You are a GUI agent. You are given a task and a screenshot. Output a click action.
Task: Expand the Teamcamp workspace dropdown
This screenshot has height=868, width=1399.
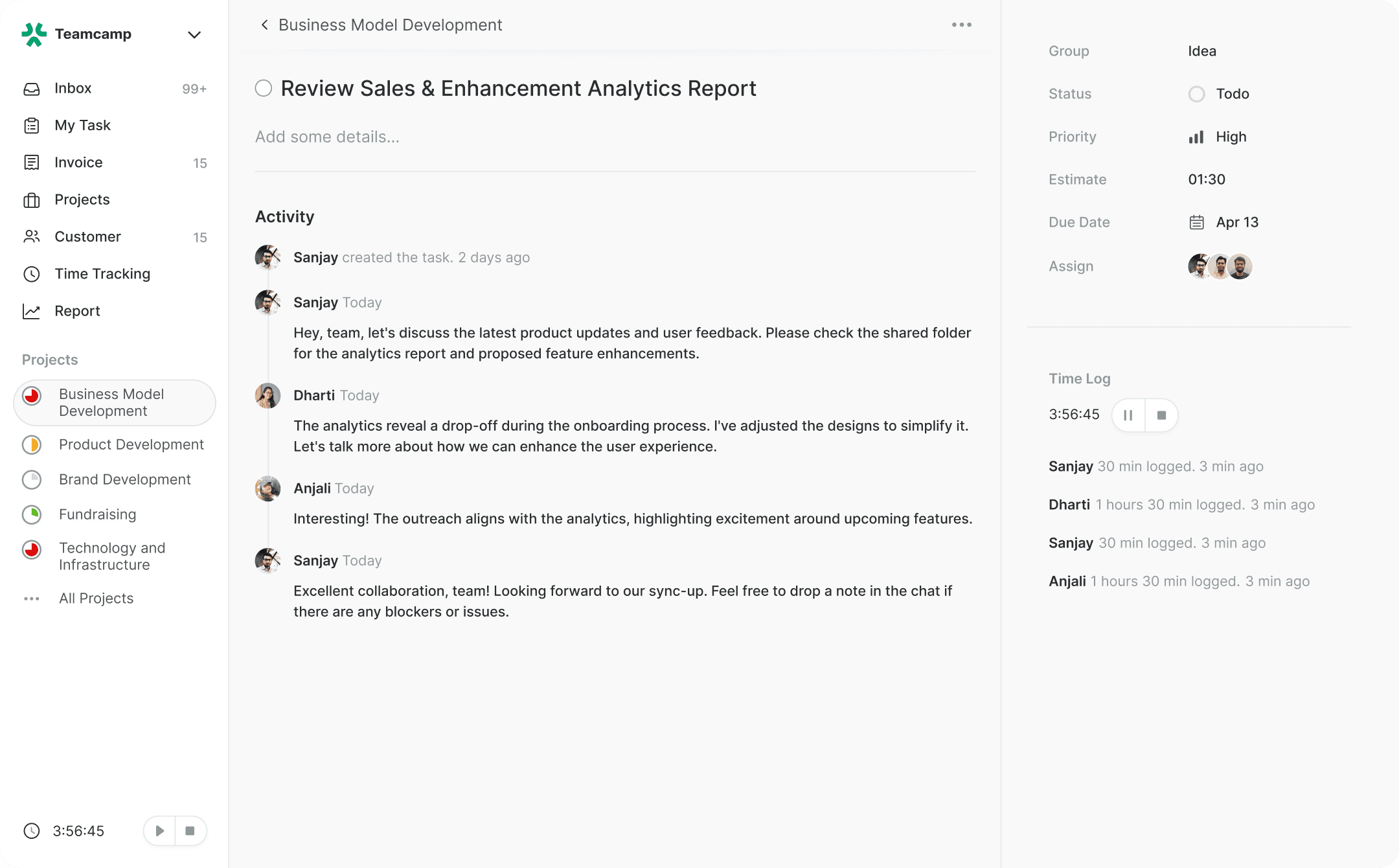coord(194,35)
